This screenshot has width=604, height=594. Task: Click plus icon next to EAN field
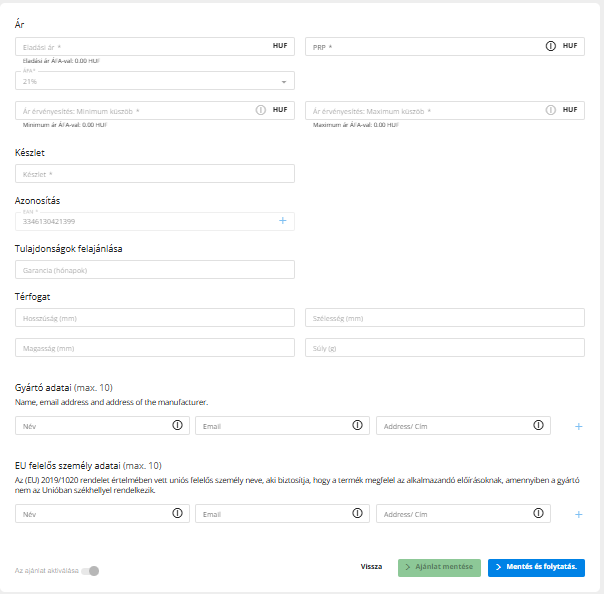pyautogui.click(x=282, y=220)
